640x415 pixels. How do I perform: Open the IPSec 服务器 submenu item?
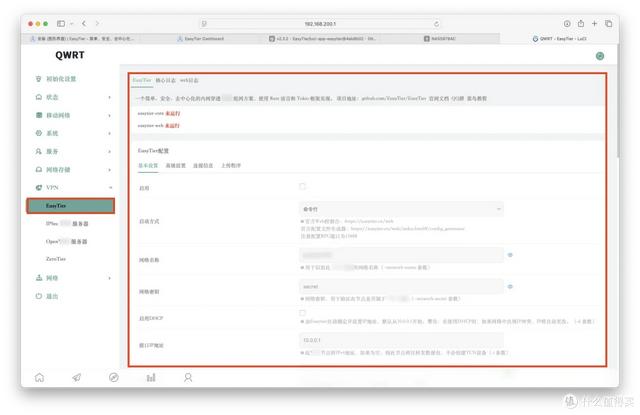click(x=67, y=224)
